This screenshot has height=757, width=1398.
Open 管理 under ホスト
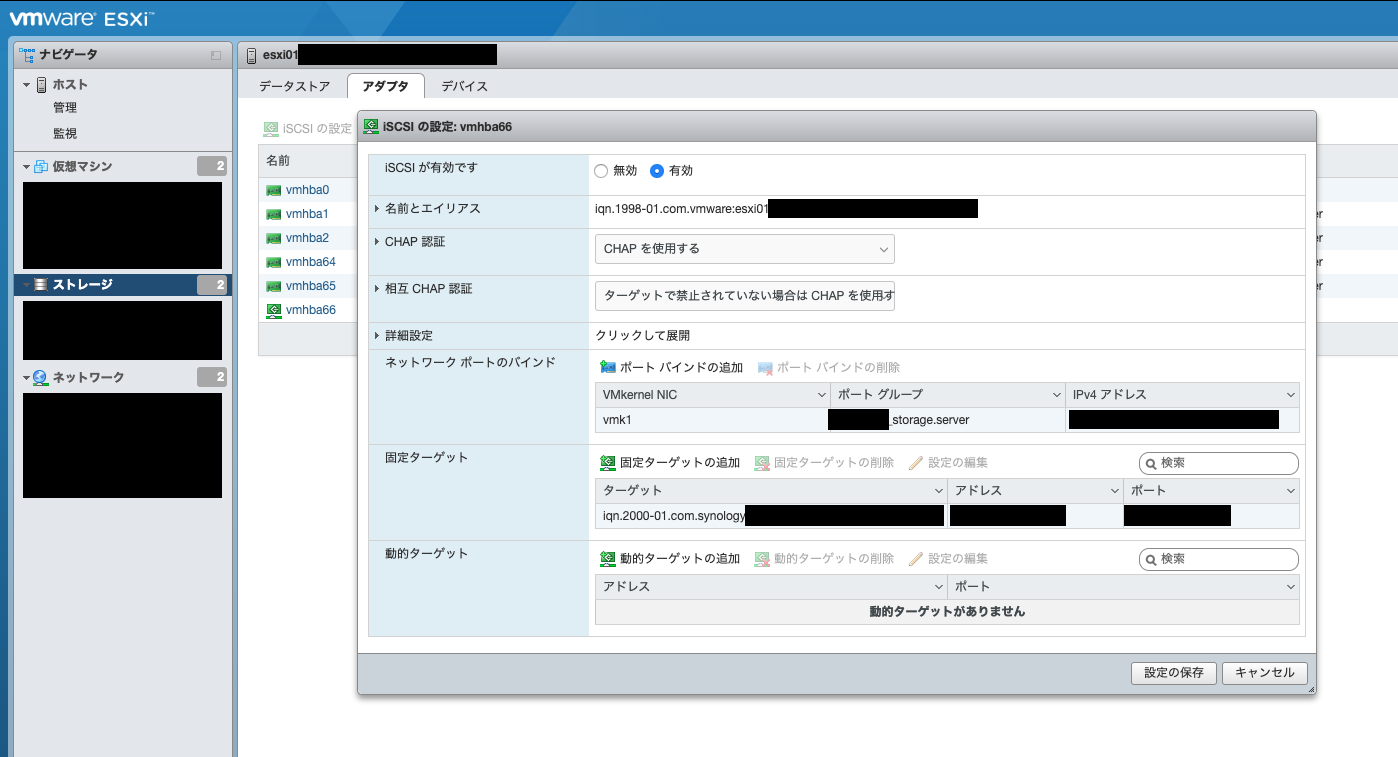[65, 108]
